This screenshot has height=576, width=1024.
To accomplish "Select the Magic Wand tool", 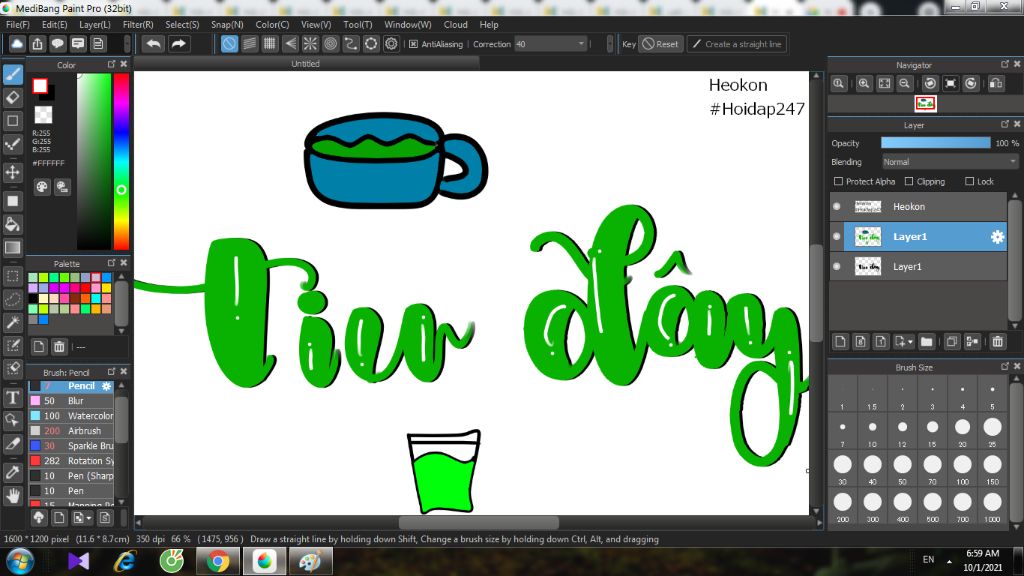I will [x=12, y=323].
